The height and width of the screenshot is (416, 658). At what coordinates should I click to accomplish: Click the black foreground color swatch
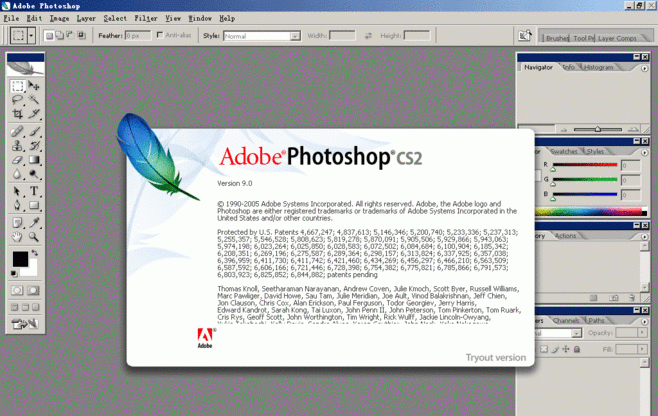[20, 259]
